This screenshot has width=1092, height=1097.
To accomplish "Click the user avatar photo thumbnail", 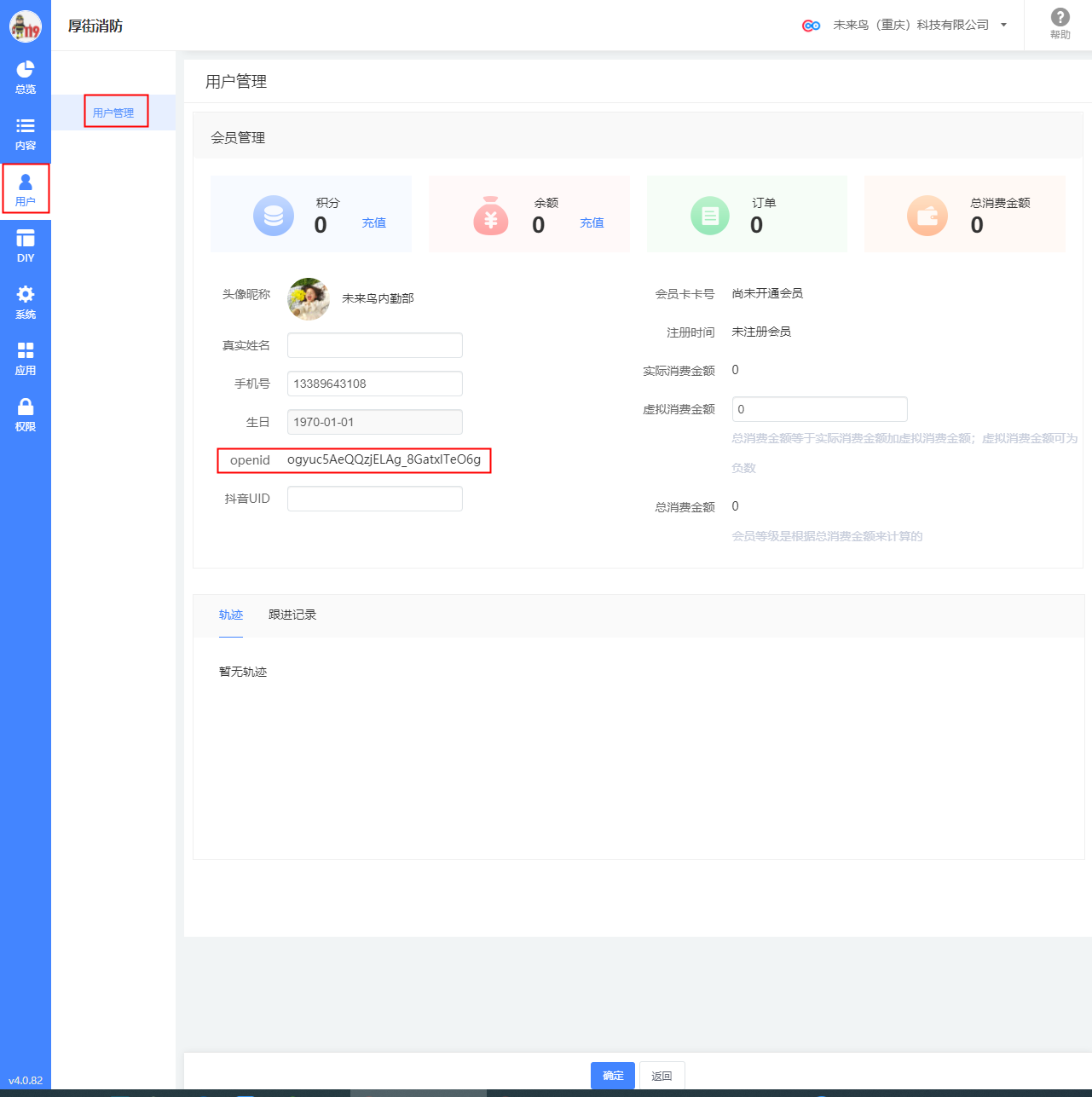I will coord(309,298).
